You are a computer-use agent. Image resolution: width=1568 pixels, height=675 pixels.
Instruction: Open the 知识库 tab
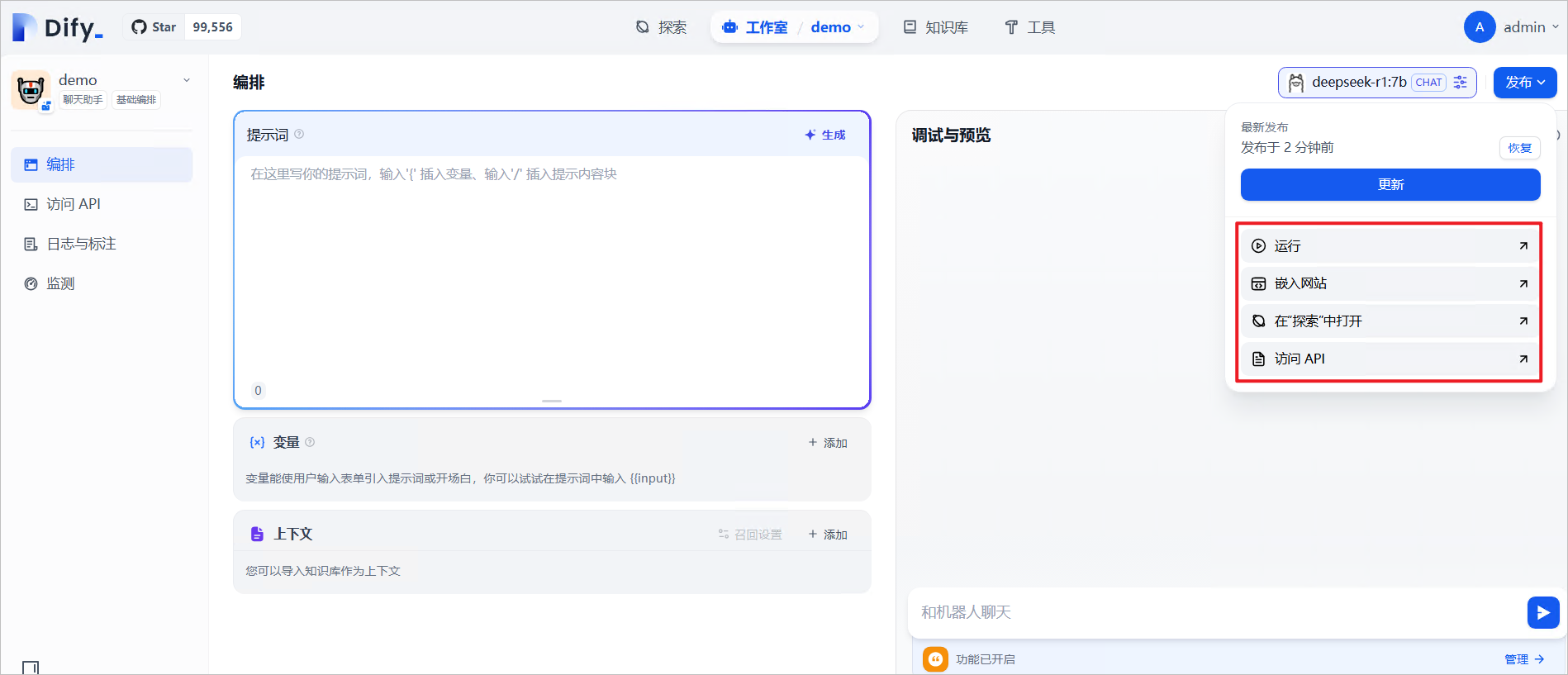[935, 27]
